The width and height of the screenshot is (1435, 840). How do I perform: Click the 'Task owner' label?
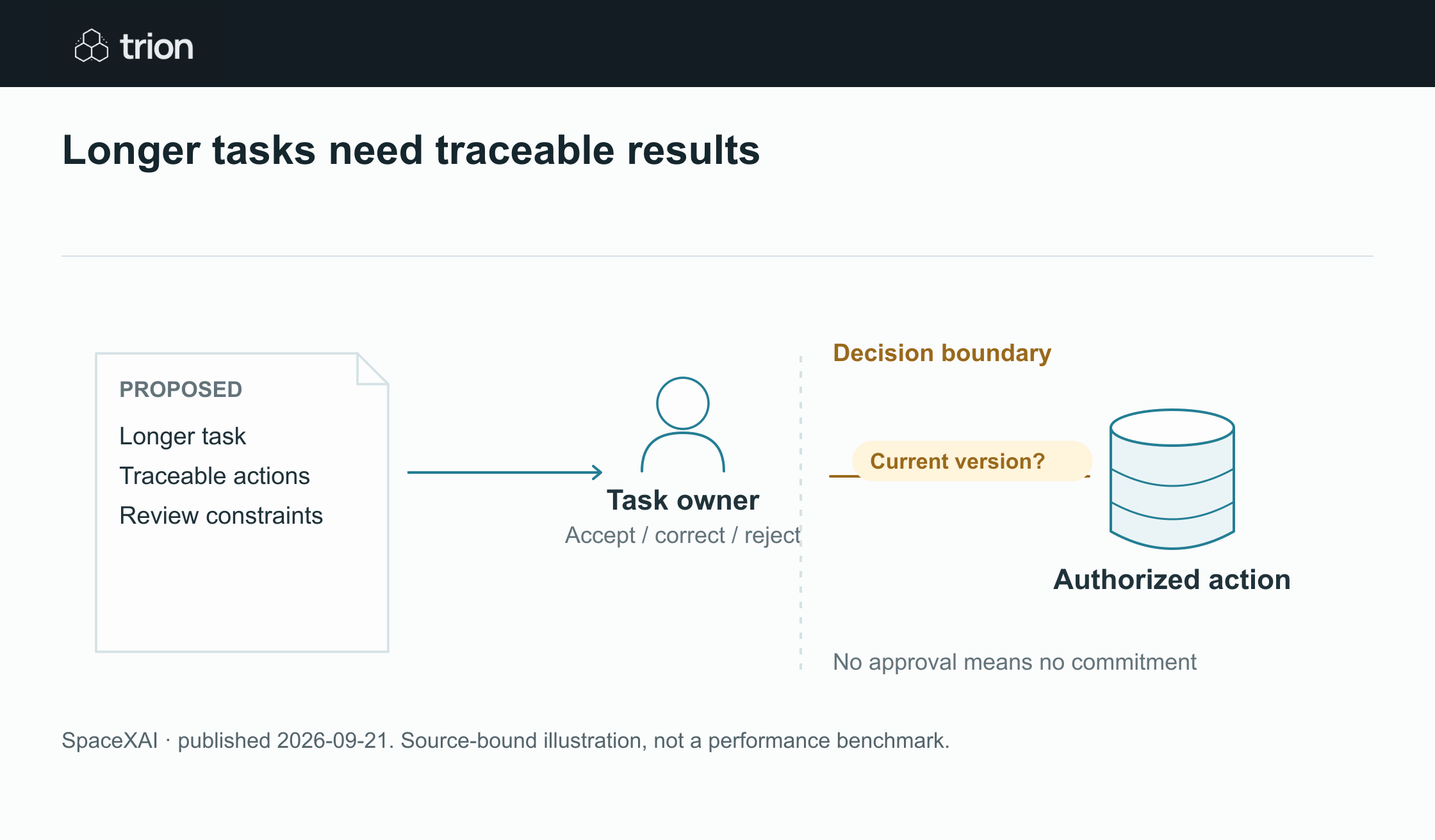click(x=683, y=500)
